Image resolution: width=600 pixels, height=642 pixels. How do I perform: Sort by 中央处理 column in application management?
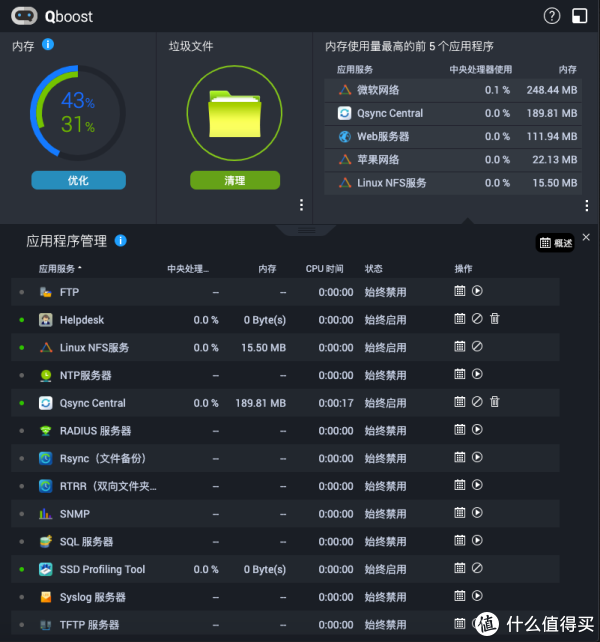click(x=188, y=269)
